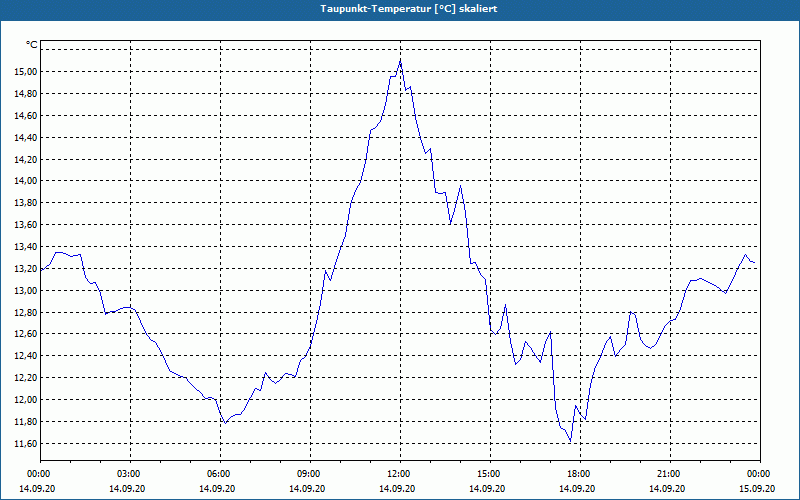The height and width of the screenshot is (500, 800).
Task: Click the curve's highest peak at 12:00
Action: [401, 61]
